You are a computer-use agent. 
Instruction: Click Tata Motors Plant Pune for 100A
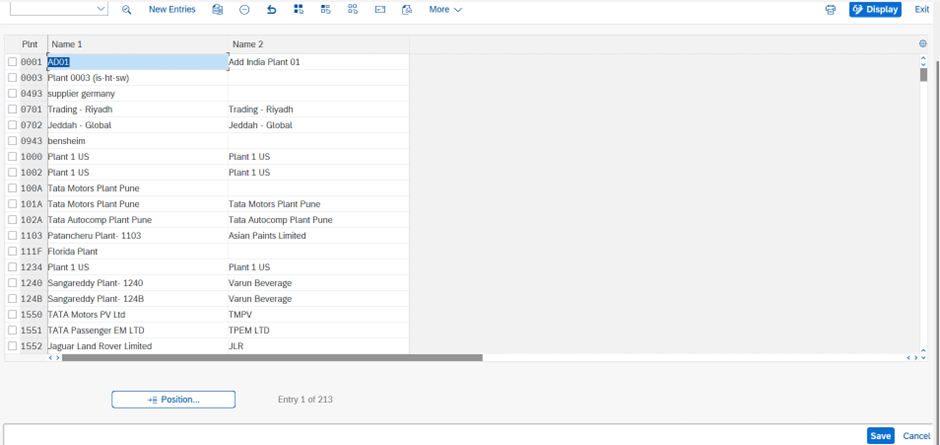[x=138, y=188]
